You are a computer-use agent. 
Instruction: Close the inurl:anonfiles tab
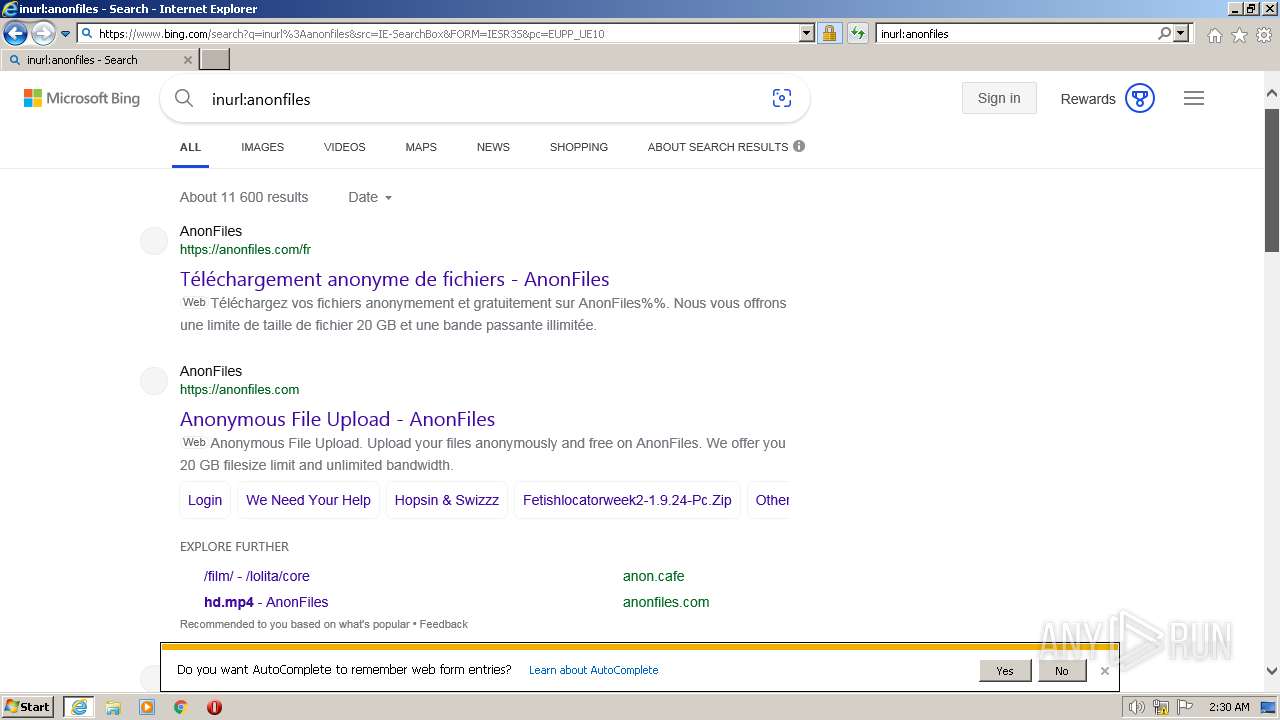click(187, 60)
